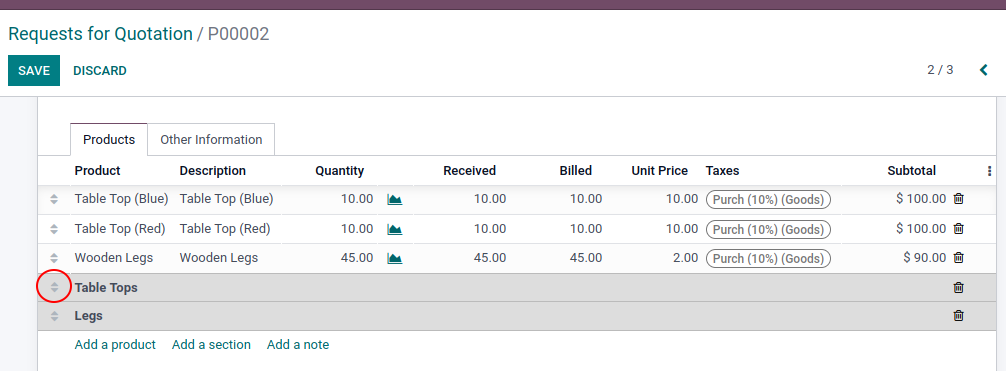Open forecast chart for Table Top (Red)
This screenshot has width=1006, height=371.
395,229
